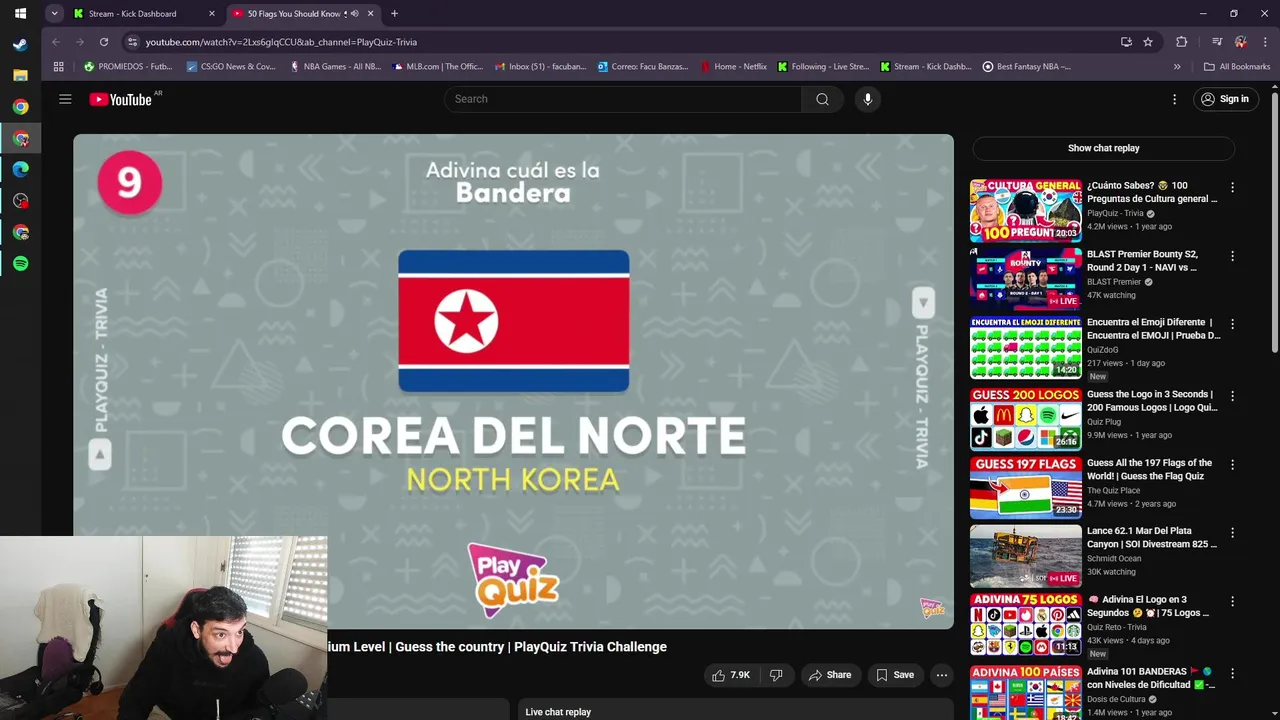Launch Microsoft Edge from the taskbar
The width and height of the screenshot is (1280, 720).
click(20, 170)
